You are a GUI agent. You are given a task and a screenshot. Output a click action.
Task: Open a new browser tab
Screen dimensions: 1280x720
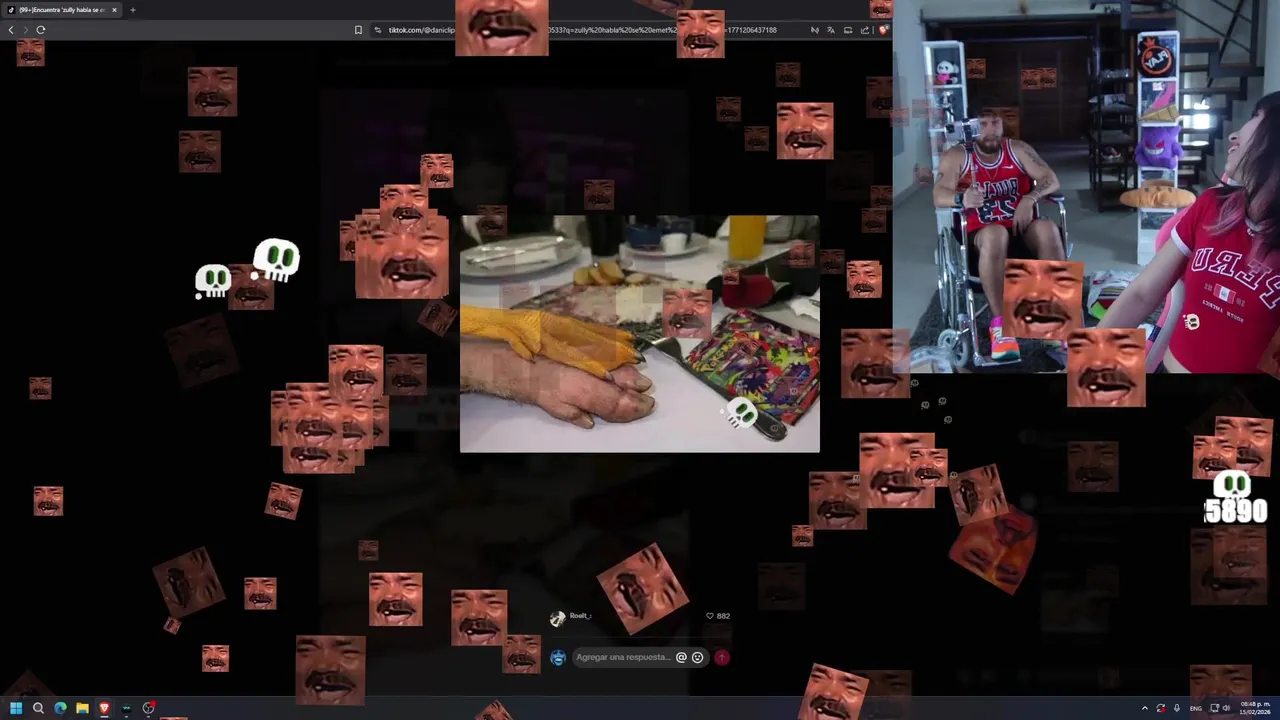click(132, 10)
